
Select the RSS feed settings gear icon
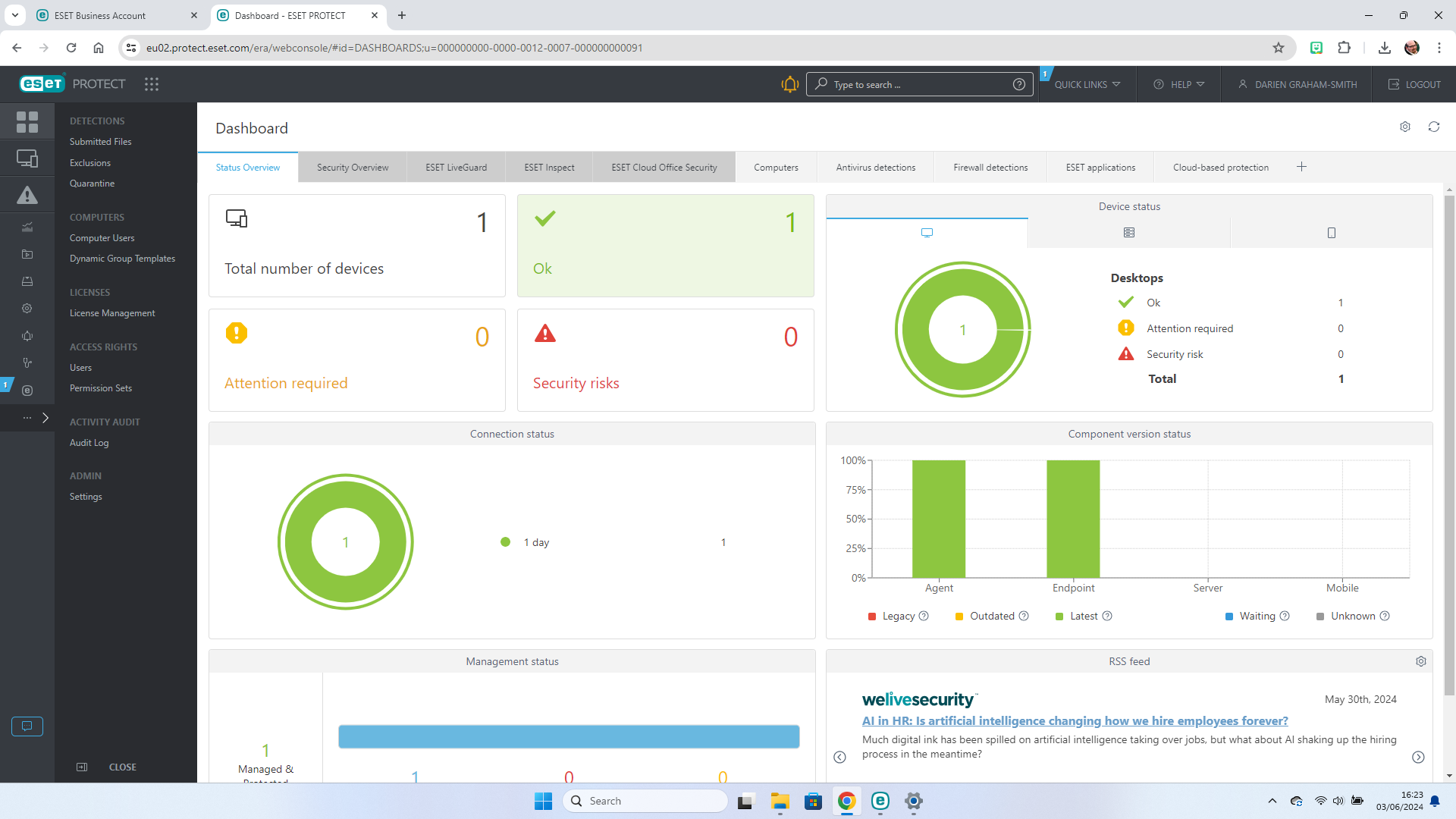[x=1421, y=660]
